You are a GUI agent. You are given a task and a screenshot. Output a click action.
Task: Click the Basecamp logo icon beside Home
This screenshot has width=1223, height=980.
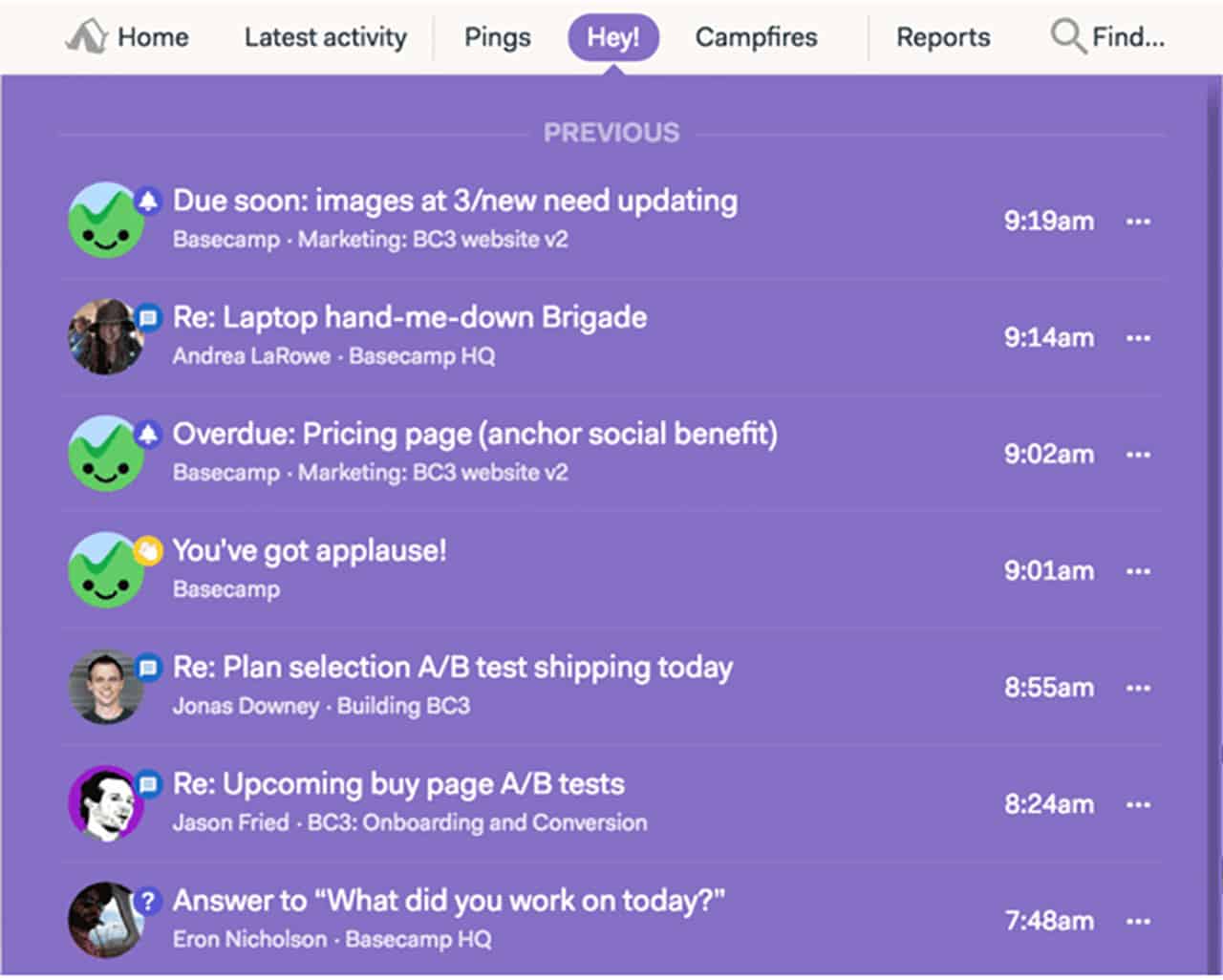coord(87,37)
